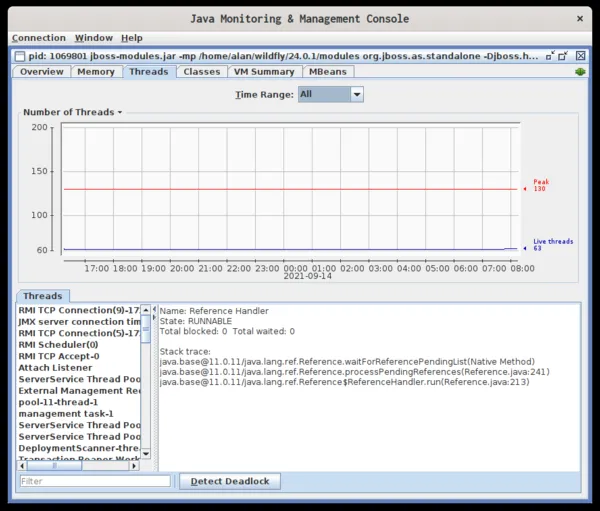600x511 pixels.
Task: Select thread pool-11-thread-1
Action: tap(79, 402)
